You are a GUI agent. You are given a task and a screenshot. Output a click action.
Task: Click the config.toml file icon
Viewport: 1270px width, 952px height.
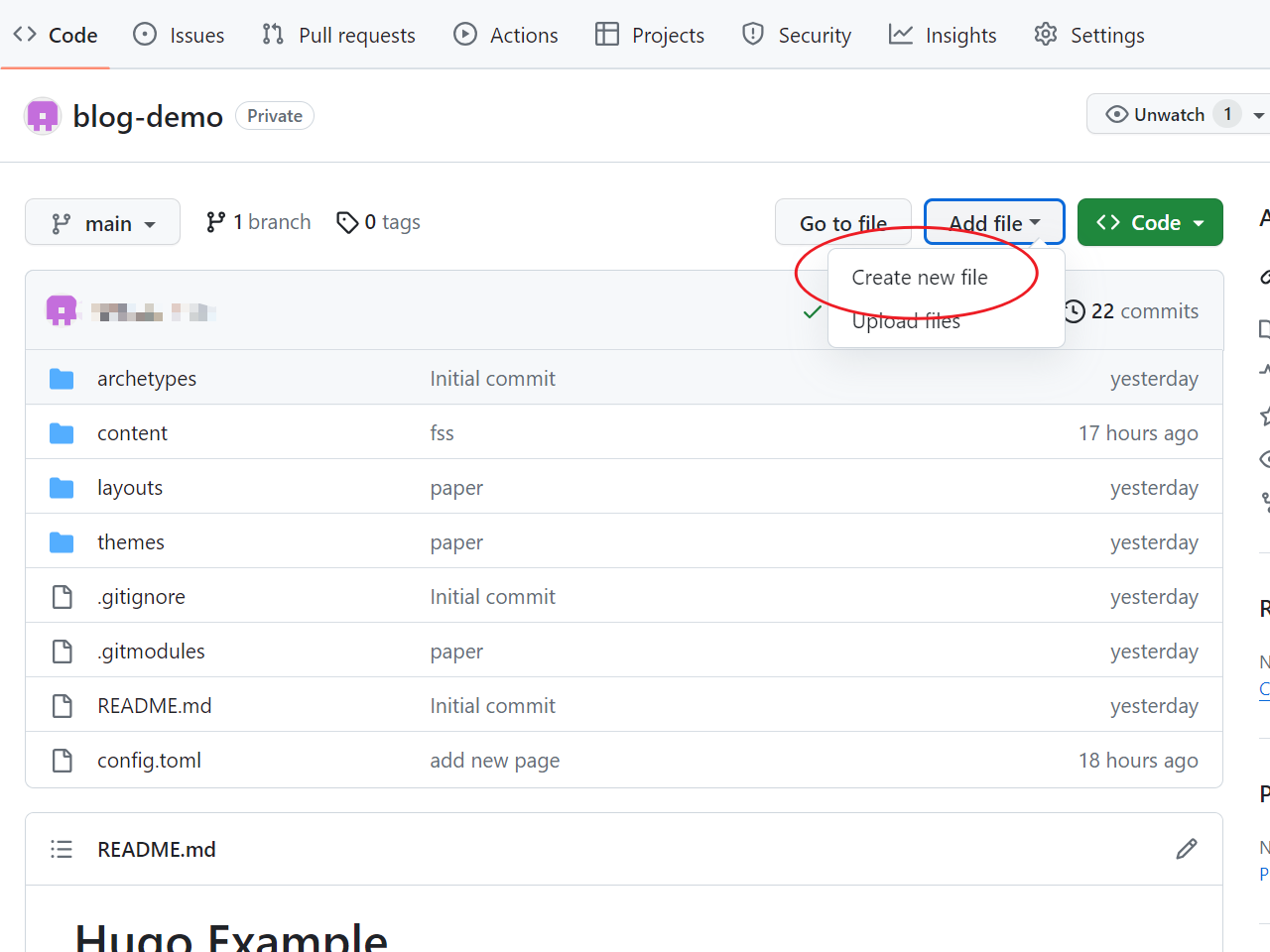(x=62, y=761)
